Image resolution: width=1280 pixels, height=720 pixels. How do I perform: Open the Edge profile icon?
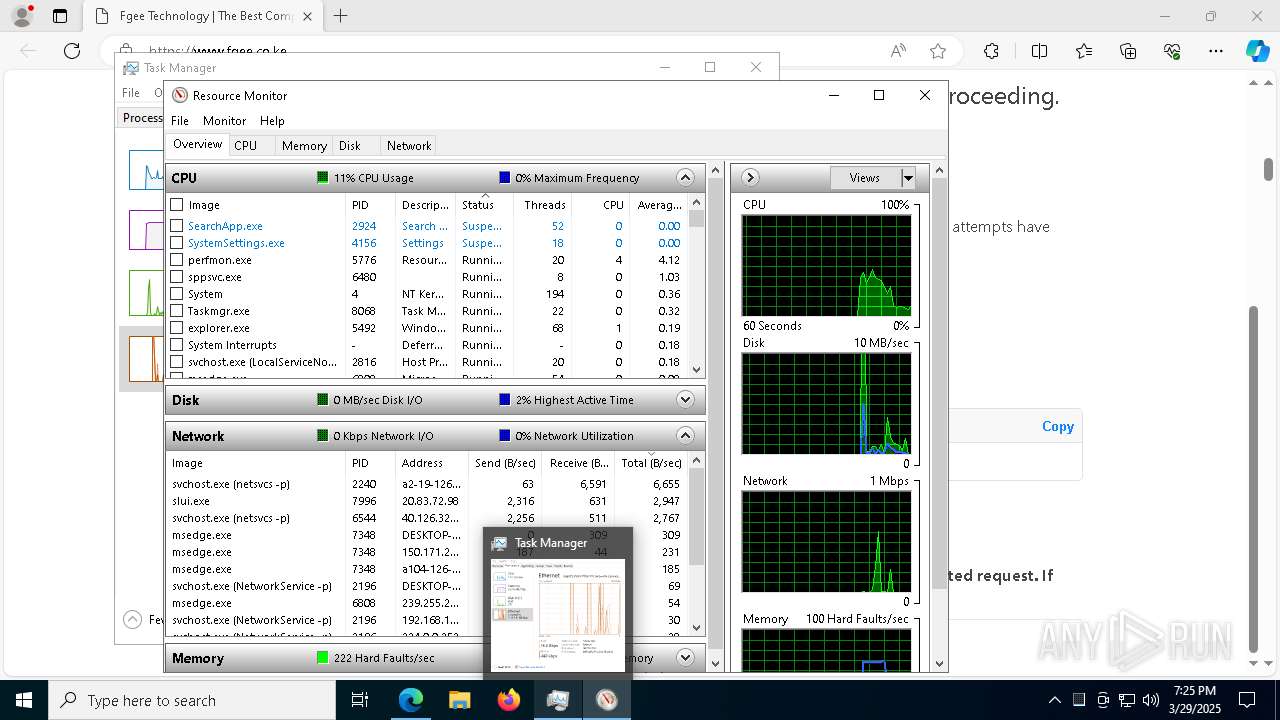[x=21, y=16]
